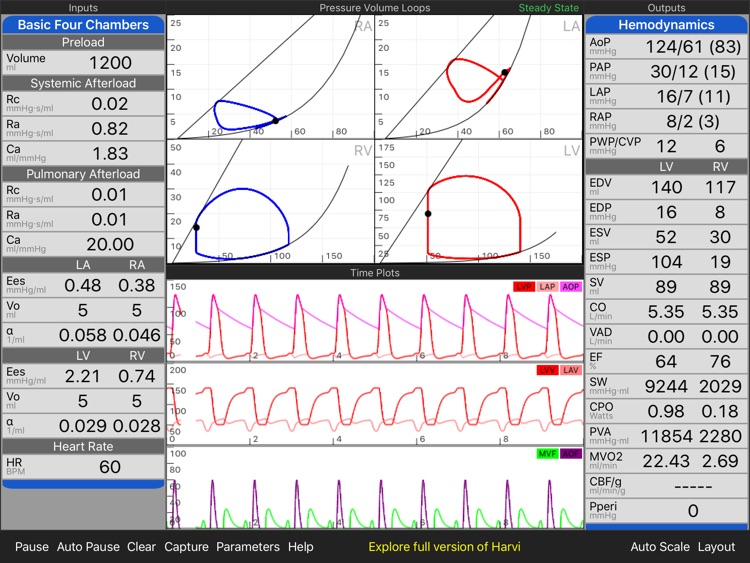Click the LV SW value 9244
Screen dimensions: 750x563
(x=667, y=386)
